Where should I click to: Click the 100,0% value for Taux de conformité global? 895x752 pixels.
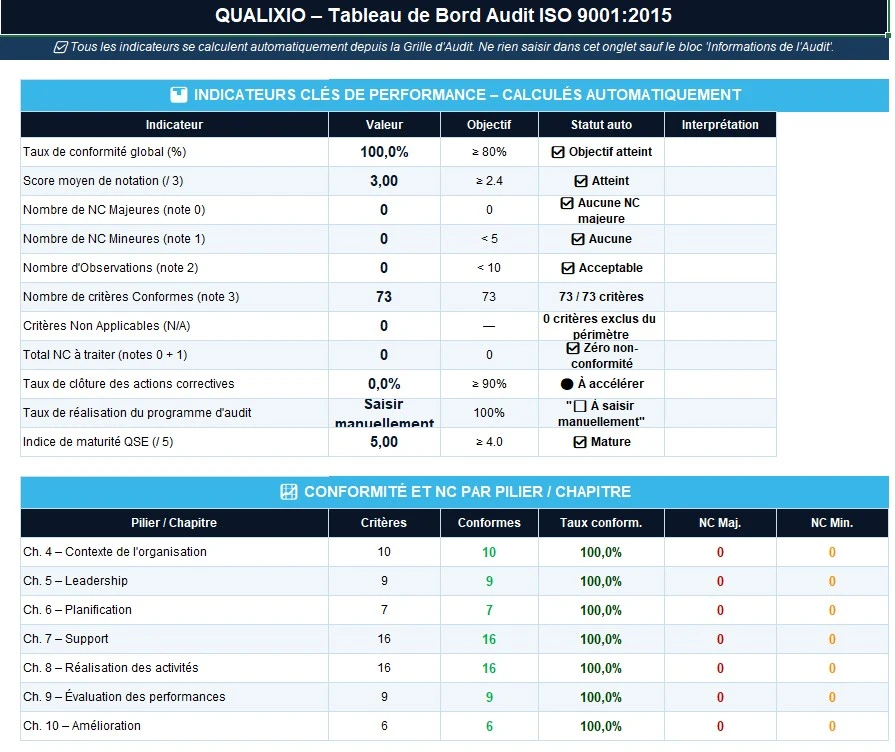[384, 152]
